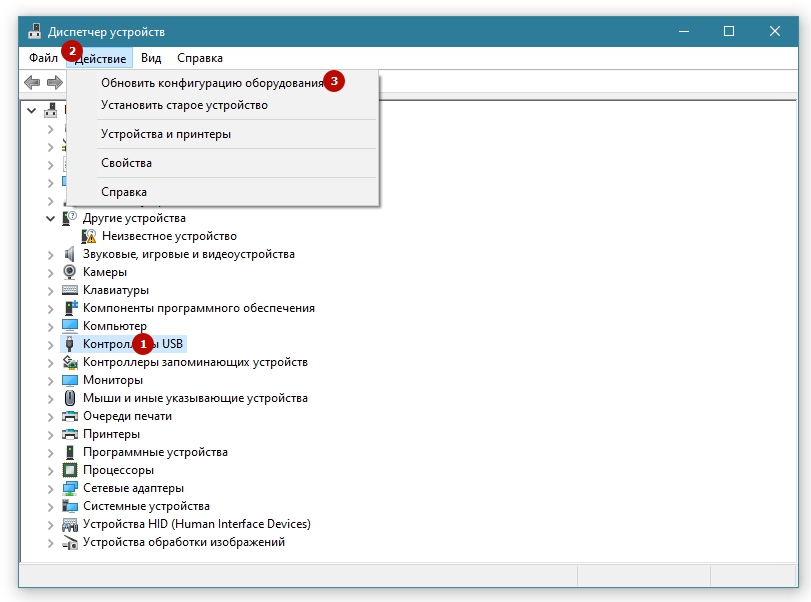
Task: Expand the Камеры category
Action: 50,273
